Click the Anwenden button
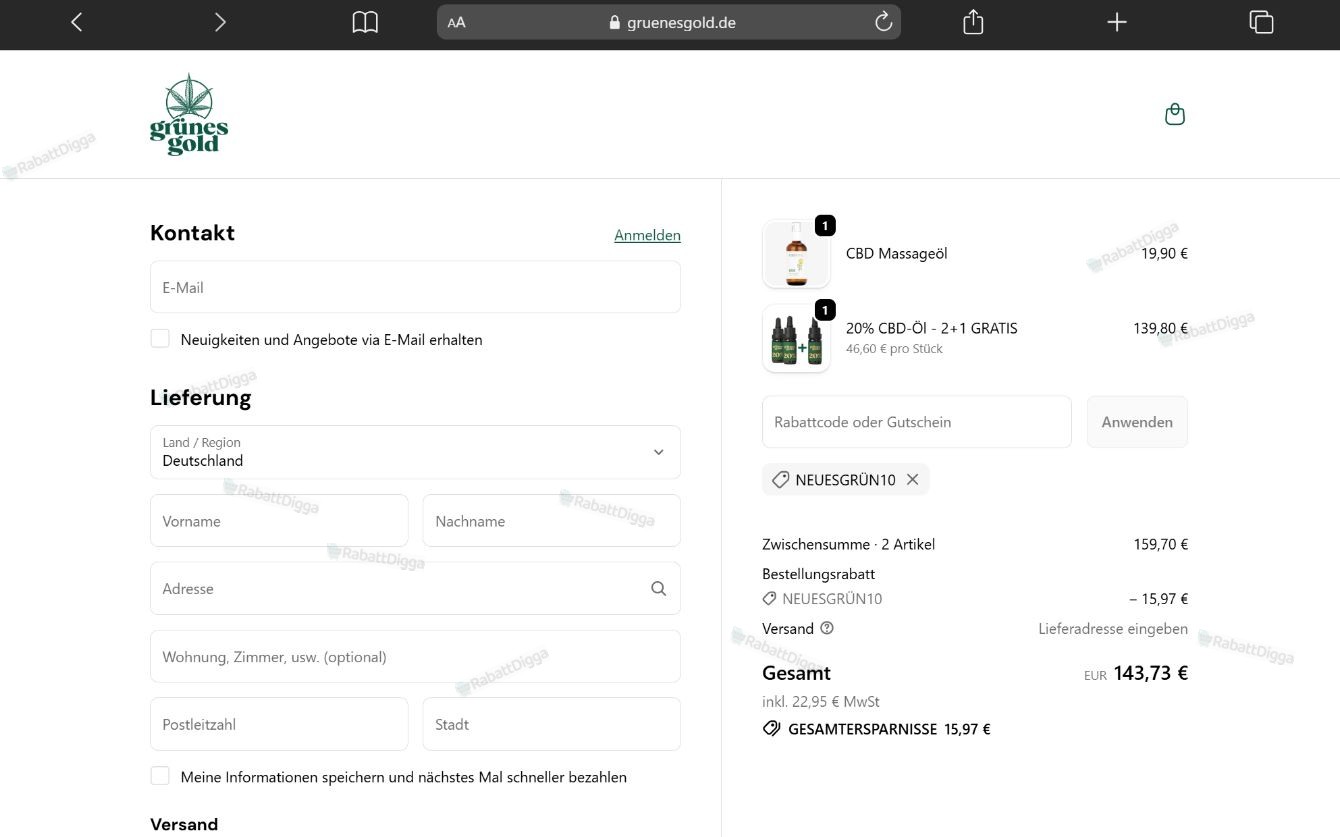1340x837 pixels. pos(1137,422)
